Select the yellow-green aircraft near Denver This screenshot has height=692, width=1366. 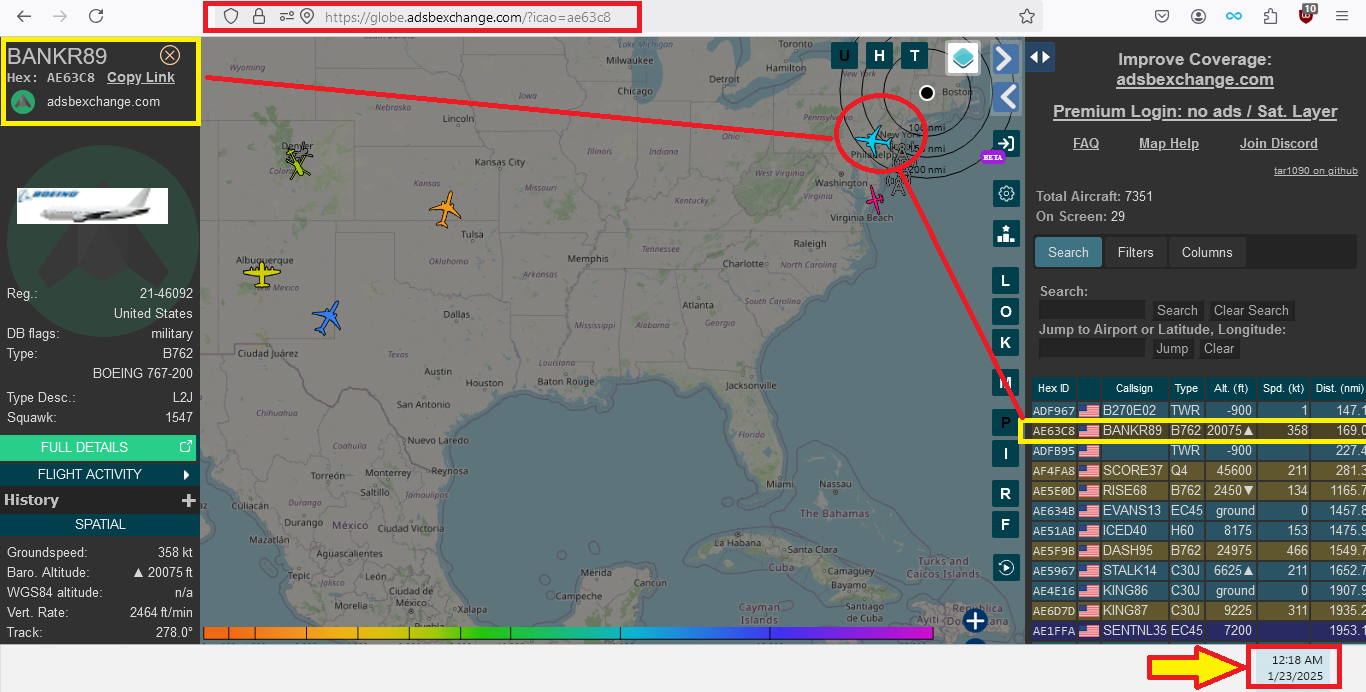click(298, 163)
